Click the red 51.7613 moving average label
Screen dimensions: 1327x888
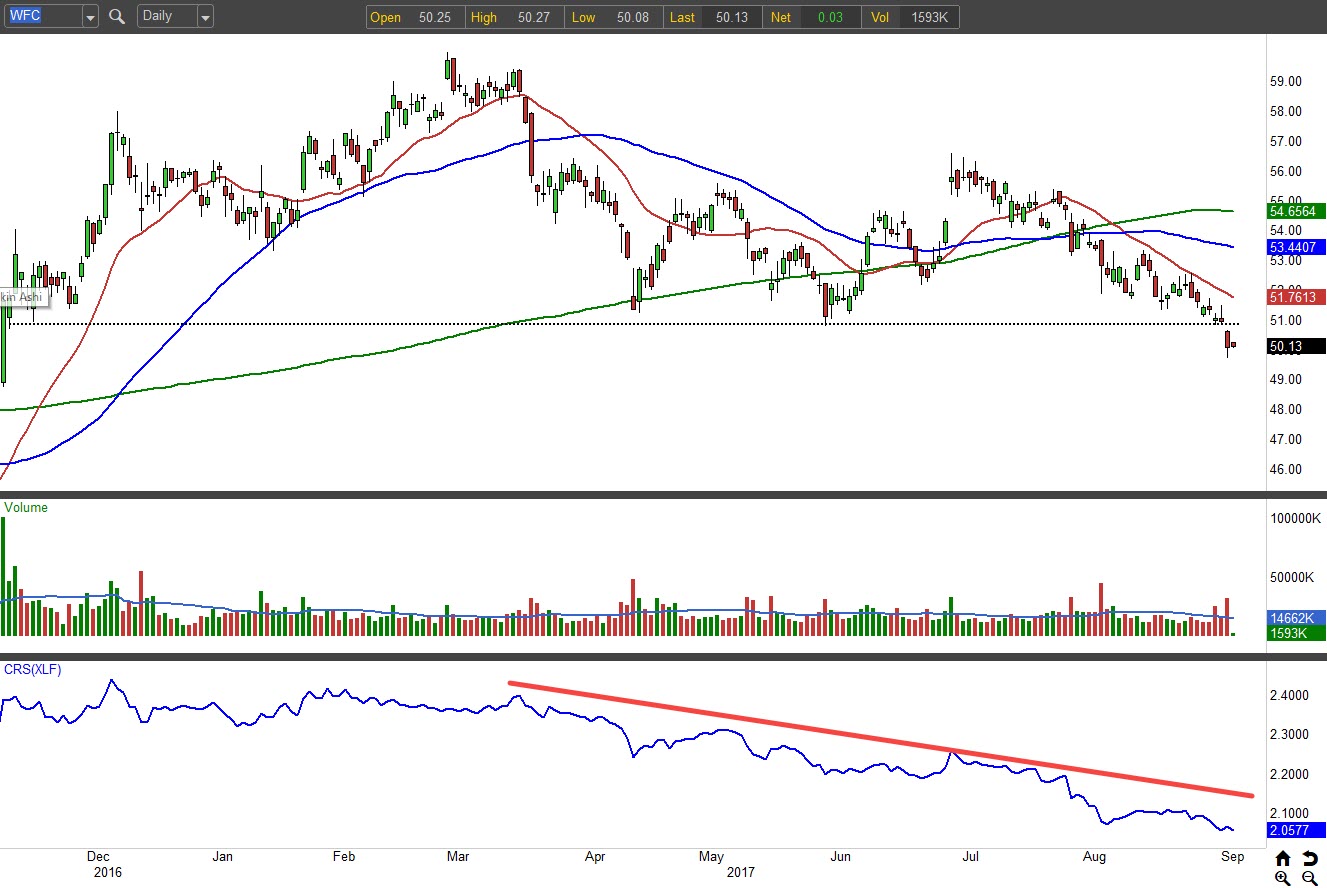1296,296
